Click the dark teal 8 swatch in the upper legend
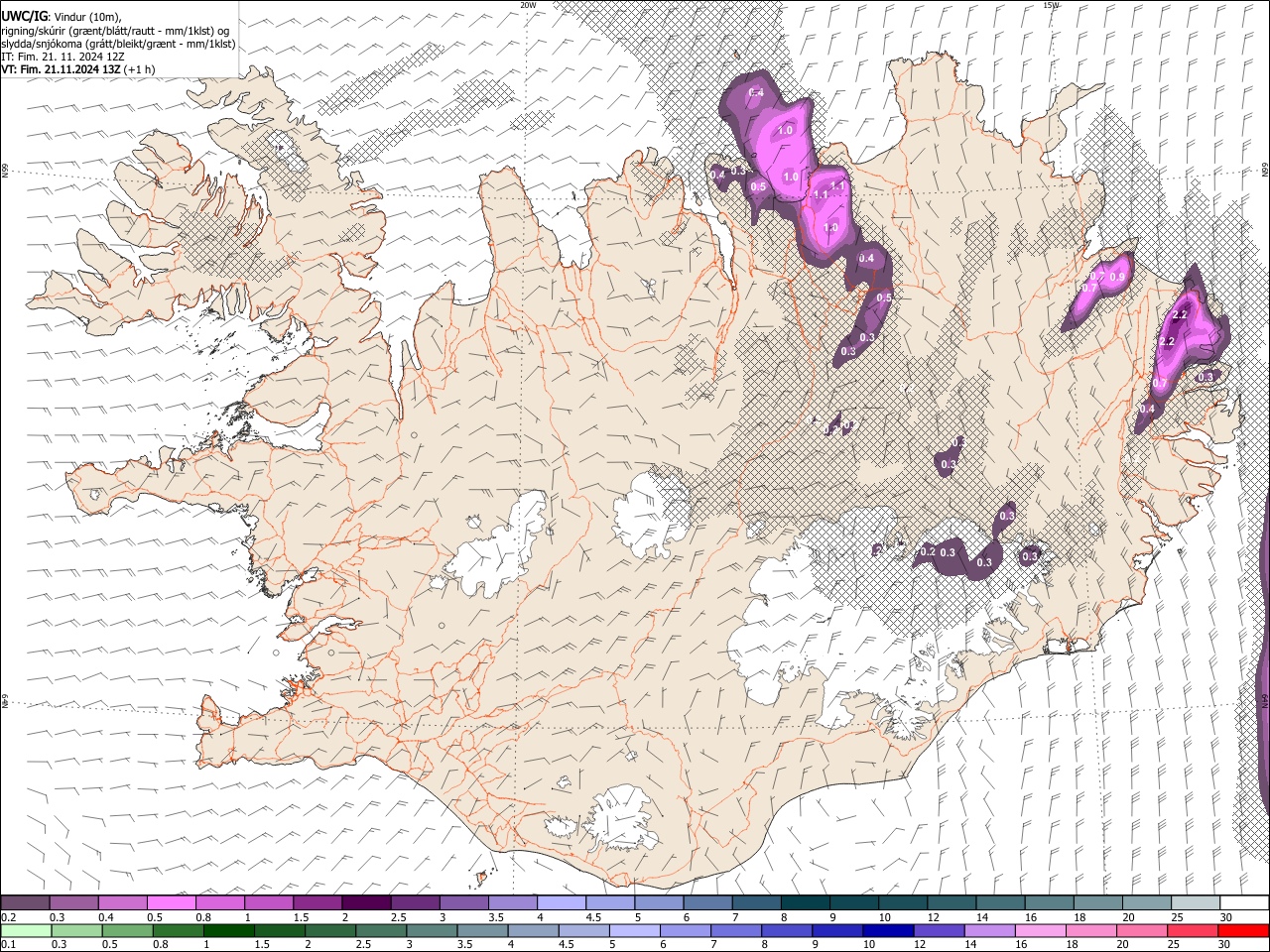Viewport: 1270px width, 952px height. point(805,903)
